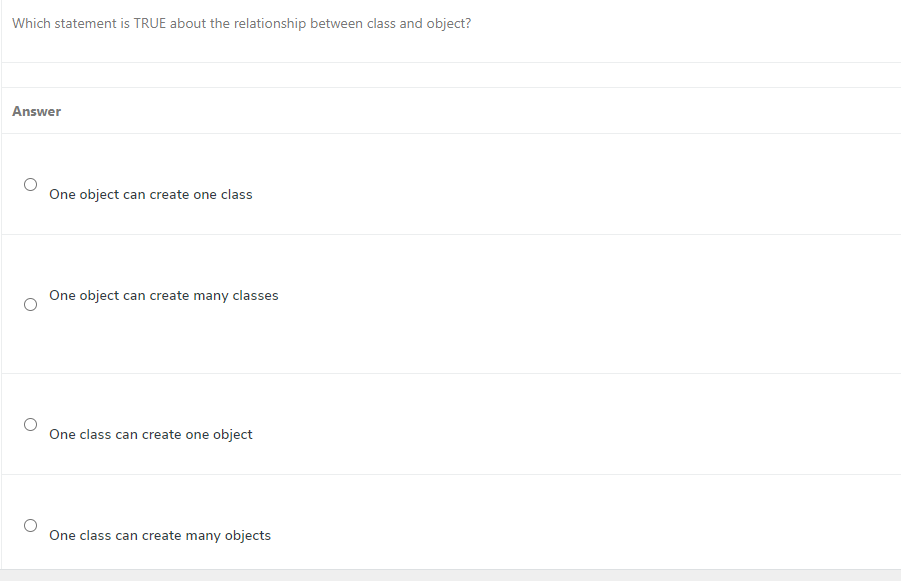Click the 'One class can create many objects' label

[160, 536]
